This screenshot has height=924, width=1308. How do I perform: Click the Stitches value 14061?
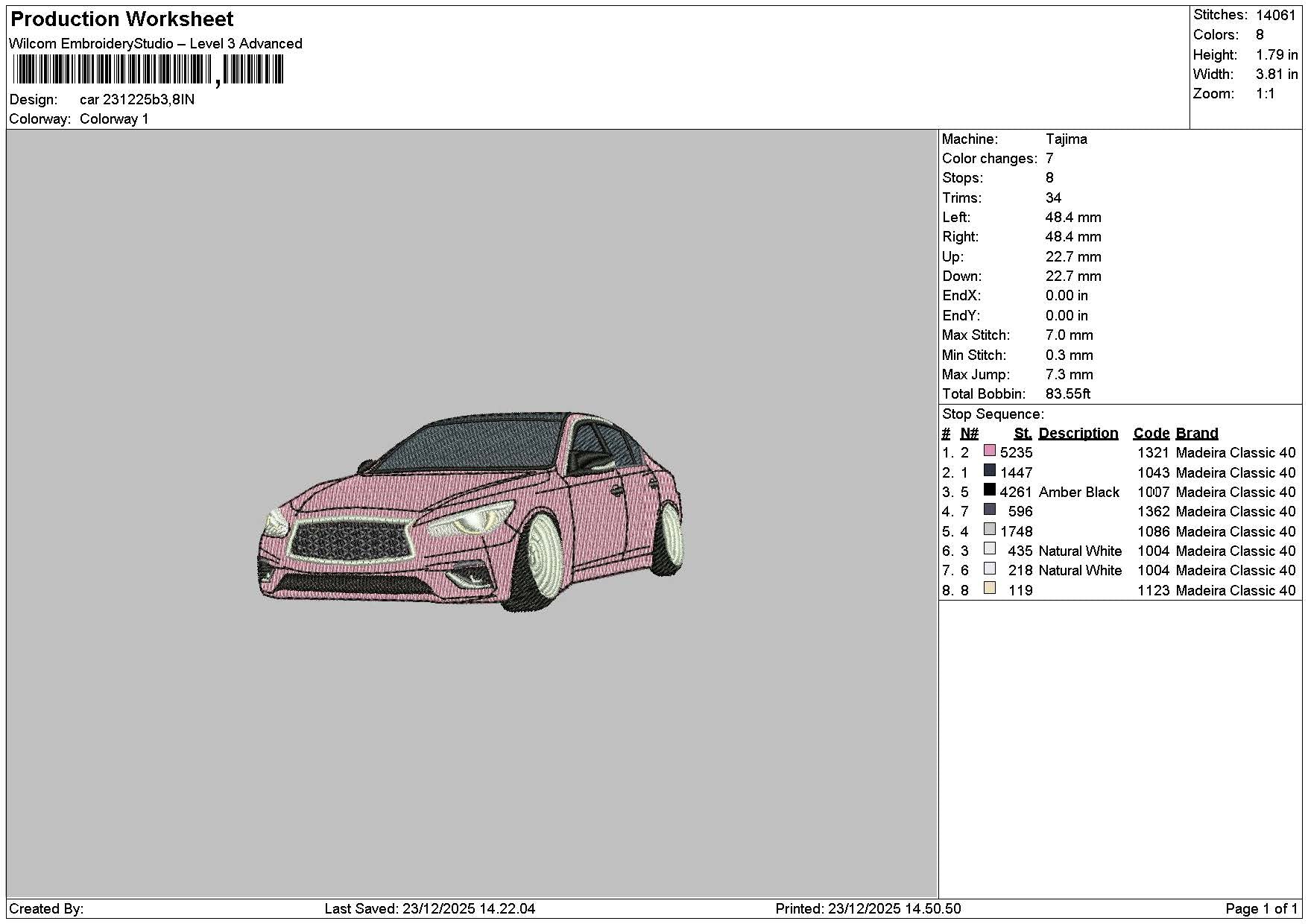(x=1275, y=15)
